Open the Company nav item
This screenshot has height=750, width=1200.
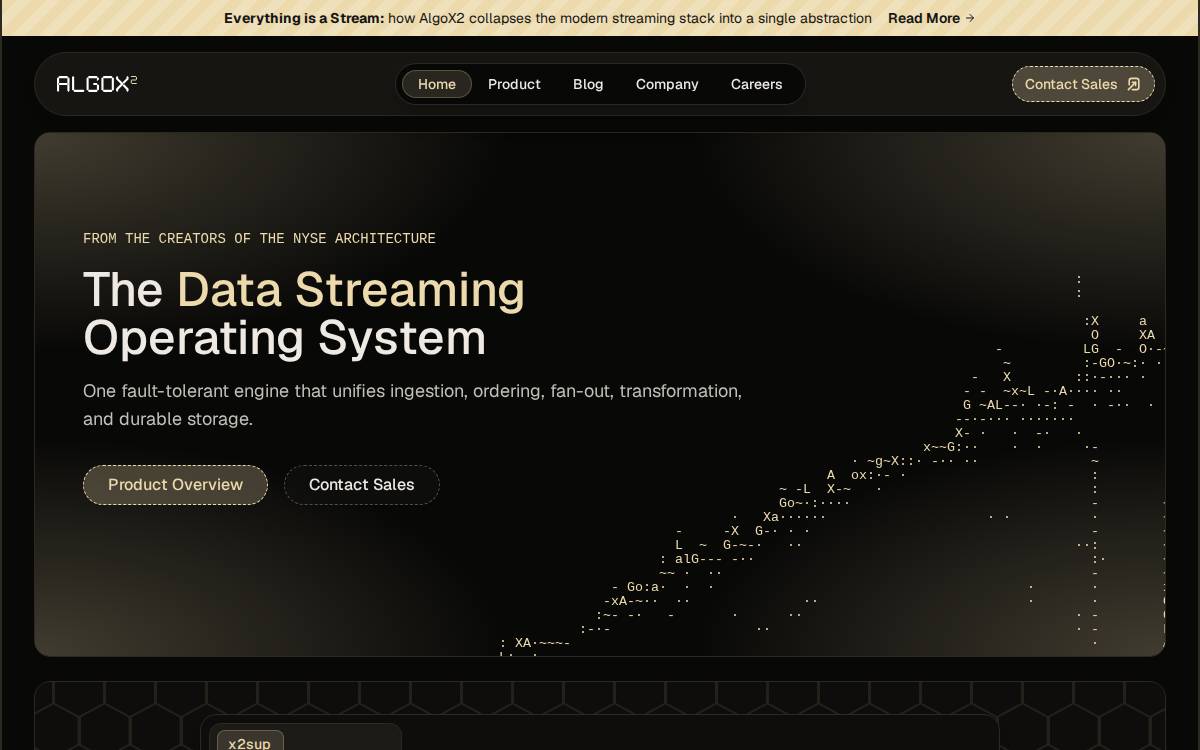(667, 84)
